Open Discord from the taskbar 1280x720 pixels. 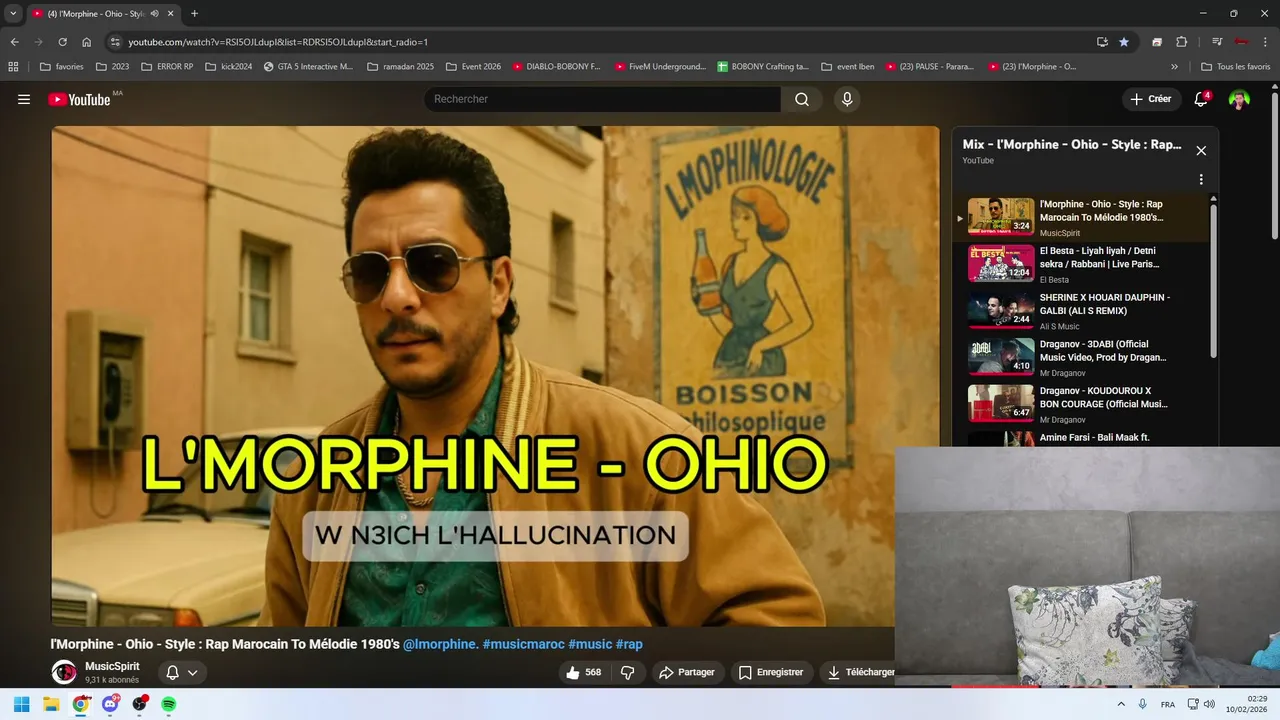point(110,704)
